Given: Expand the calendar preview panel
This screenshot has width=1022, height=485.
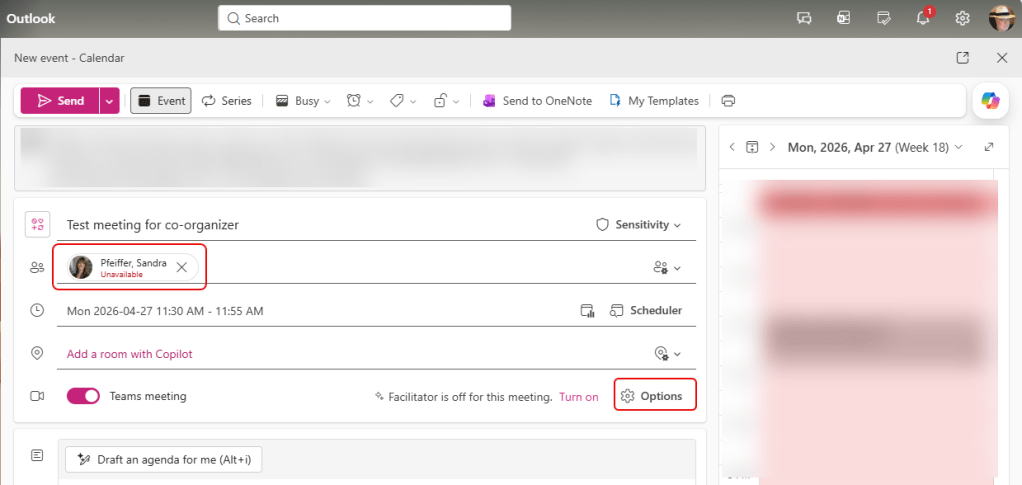Looking at the screenshot, I should (989, 147).
